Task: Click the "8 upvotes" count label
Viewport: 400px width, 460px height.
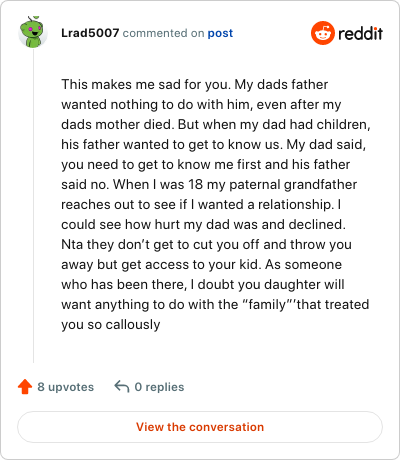Action: click(x=66, y=387)
